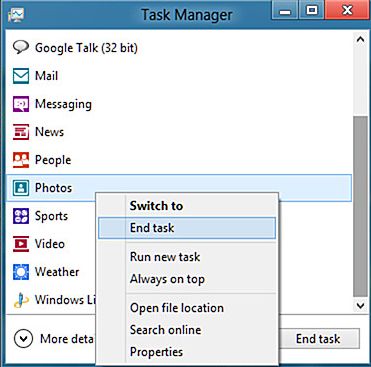Close the Task Manager window

click(348, 11)
